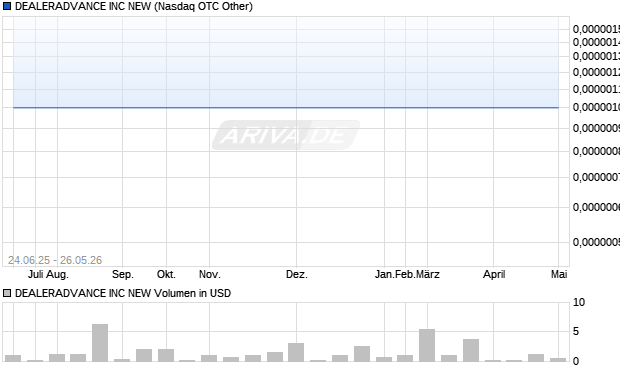
Task: Click the 'Nov.' month axis label
Action: tap(210, 274)
